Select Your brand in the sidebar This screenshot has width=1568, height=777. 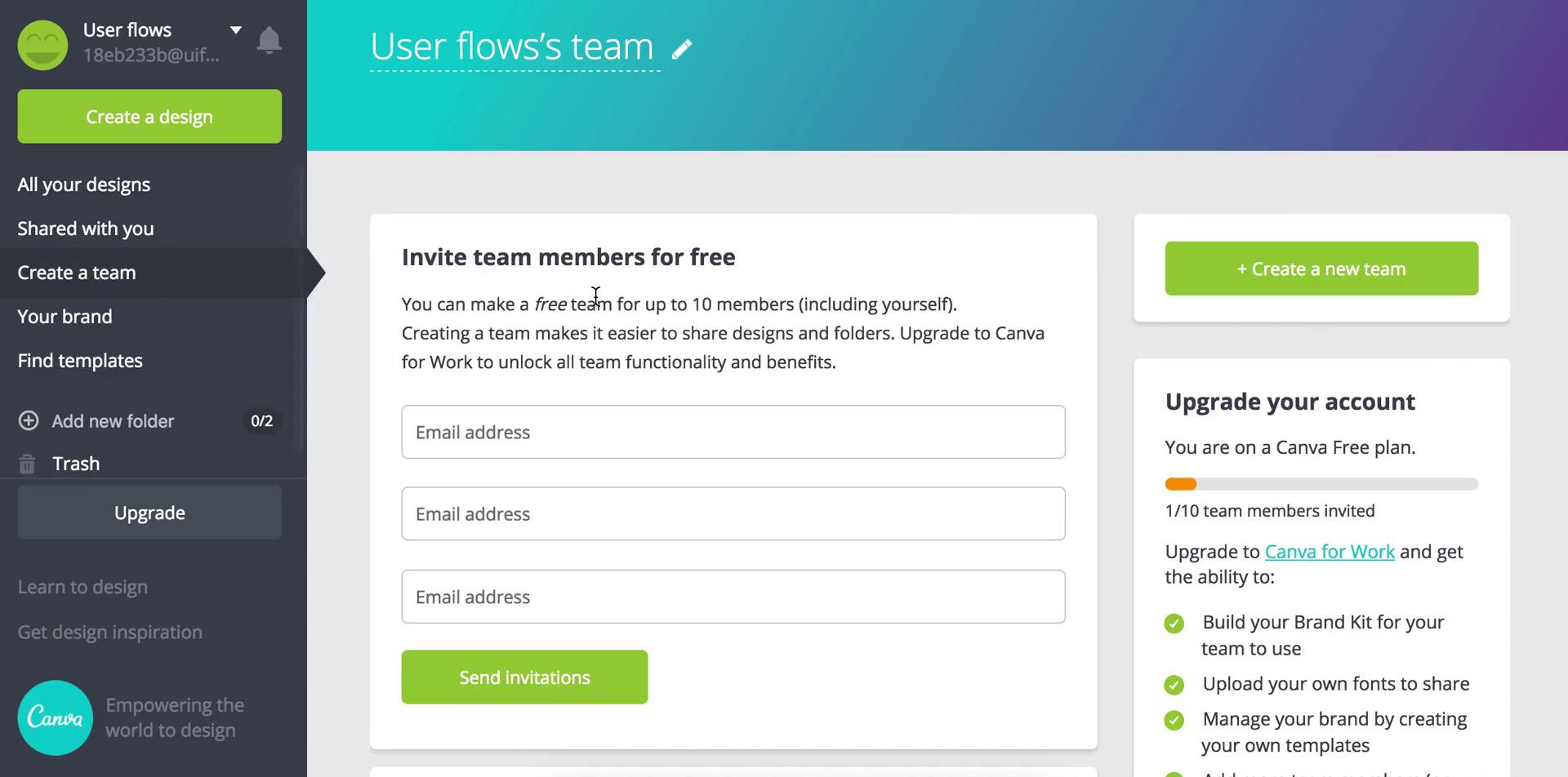tap(65, 317)
